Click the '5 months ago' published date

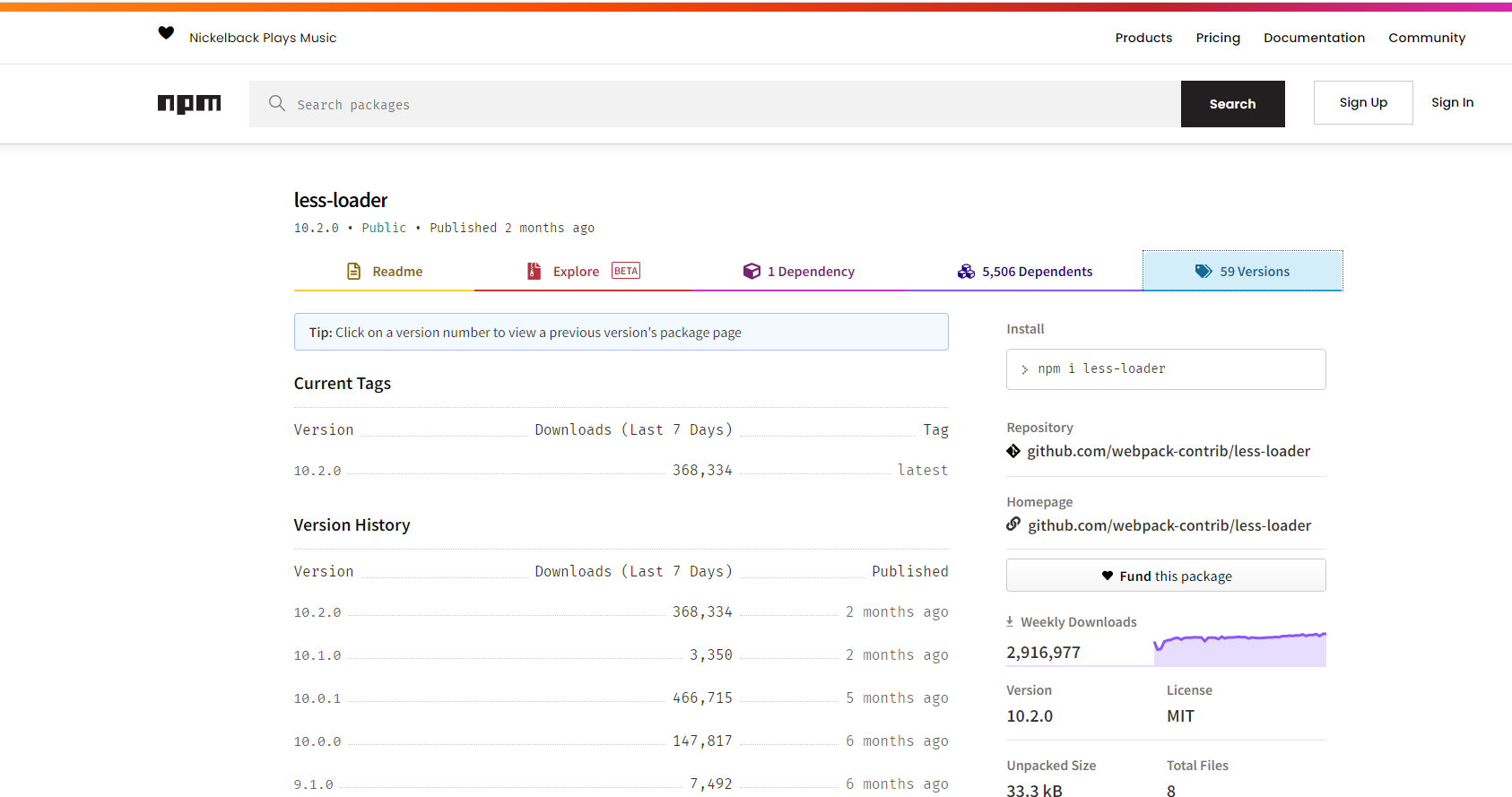897,698
